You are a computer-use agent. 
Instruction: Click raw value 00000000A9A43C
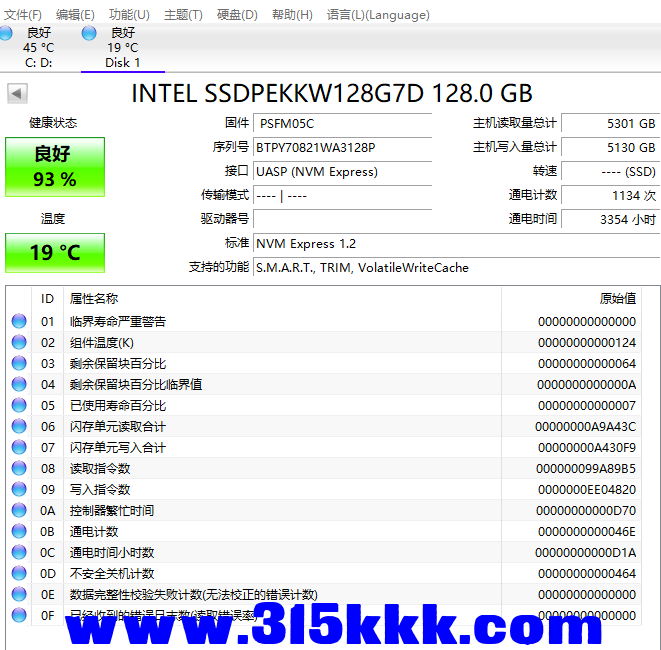(585, 427)
